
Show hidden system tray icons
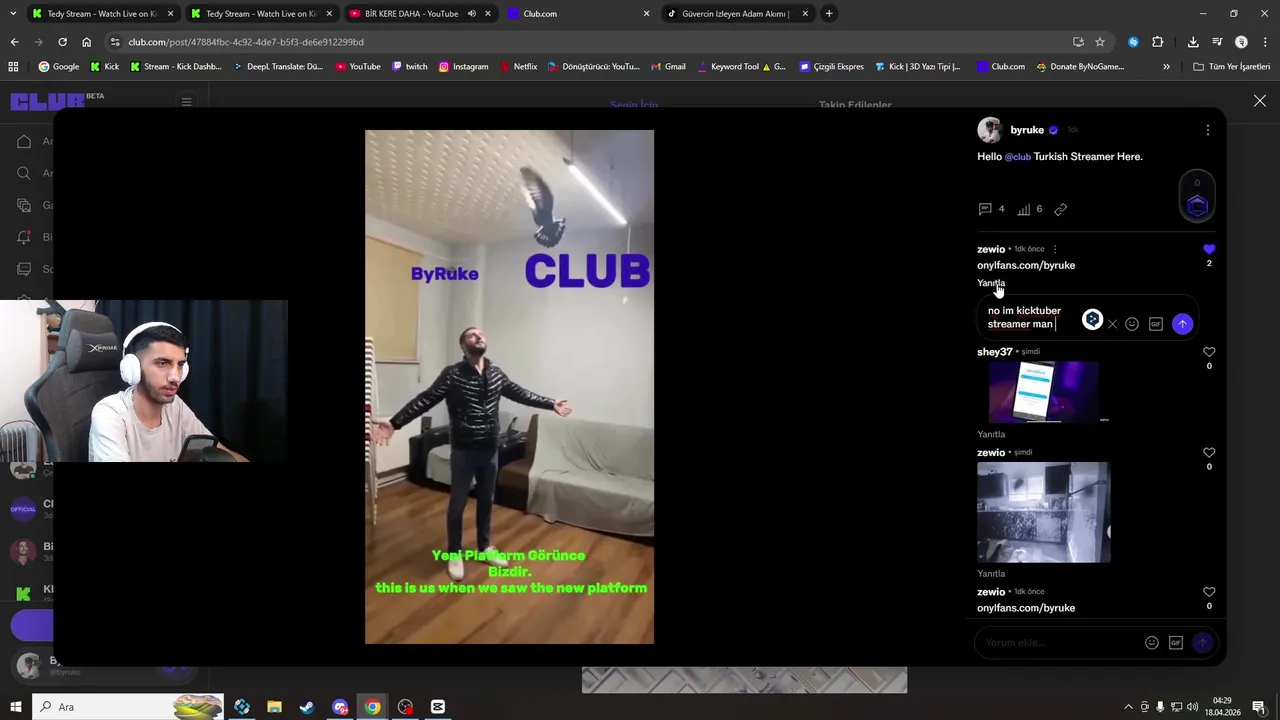tap(1129, 707)
